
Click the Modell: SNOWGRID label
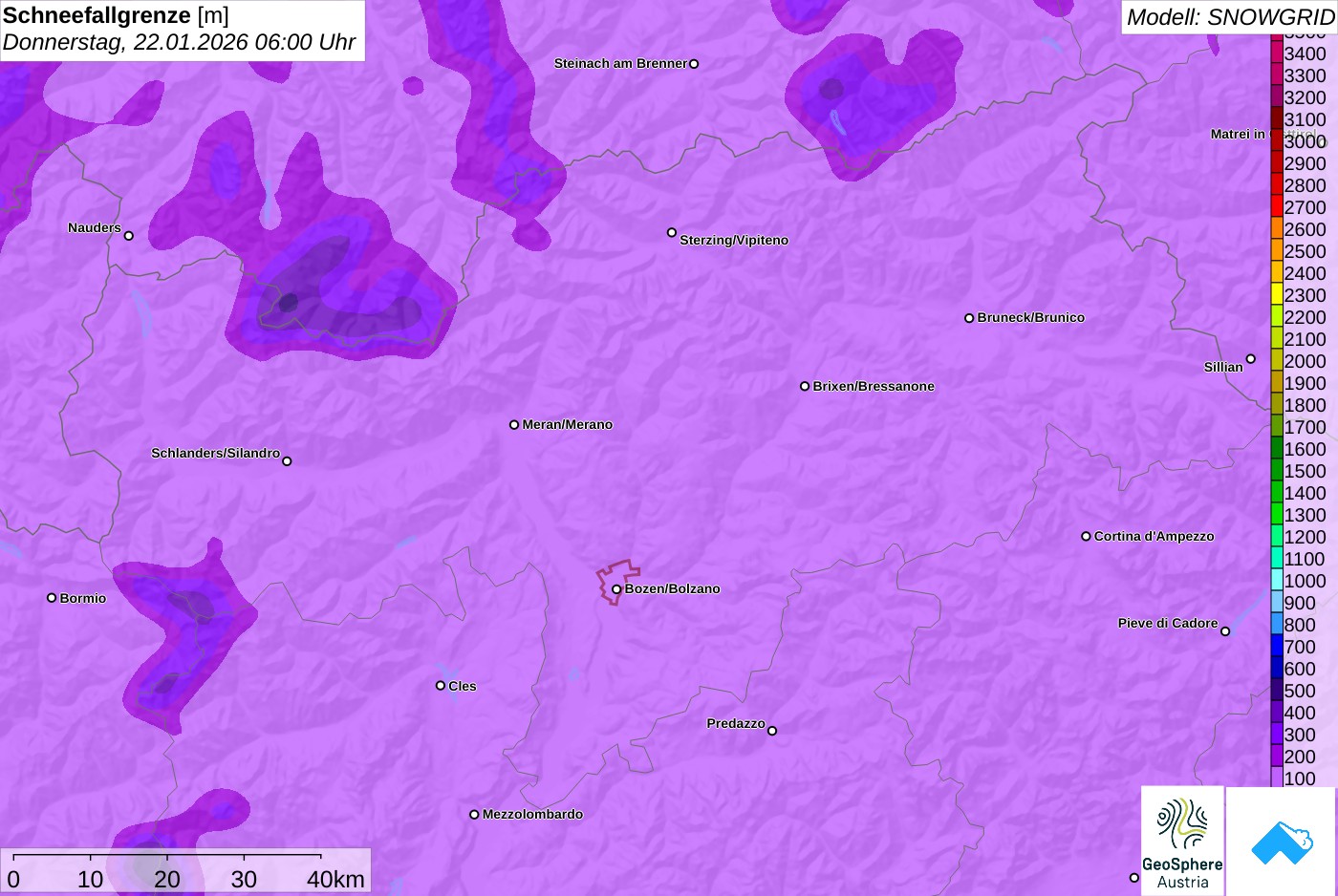(x=1229, y=17)
